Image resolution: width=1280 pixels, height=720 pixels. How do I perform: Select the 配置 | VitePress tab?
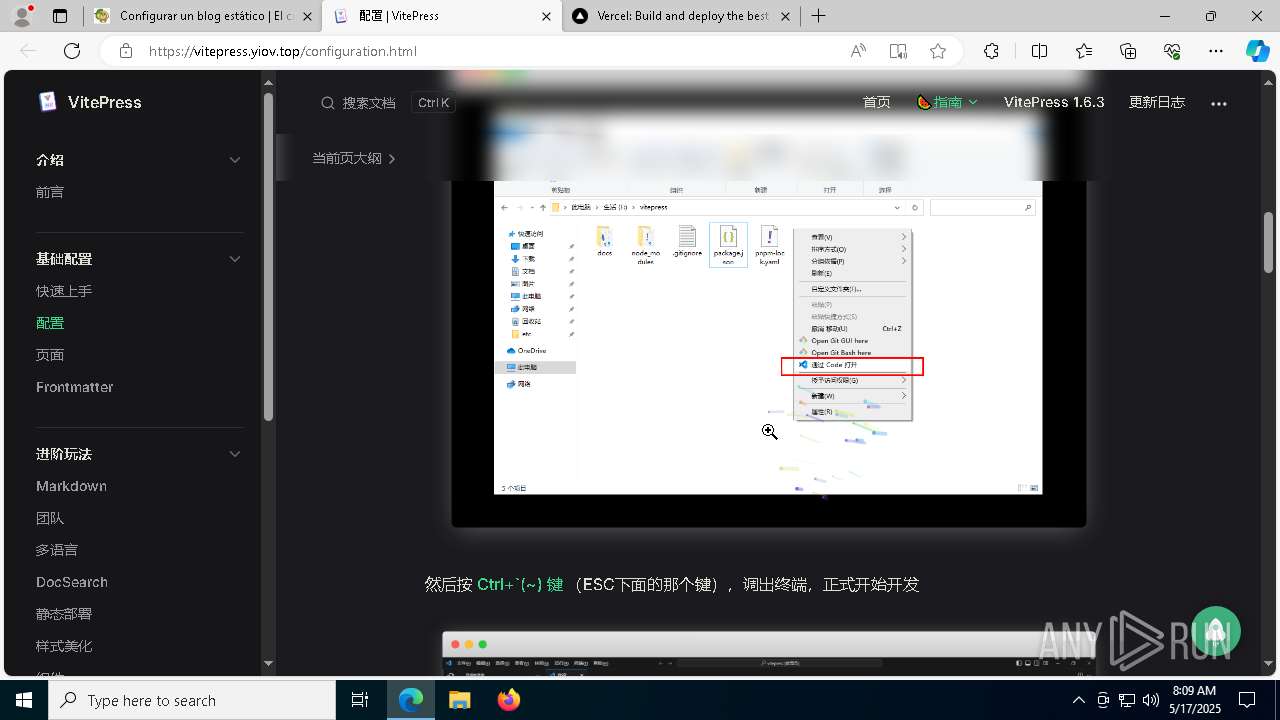click(443, 16)
